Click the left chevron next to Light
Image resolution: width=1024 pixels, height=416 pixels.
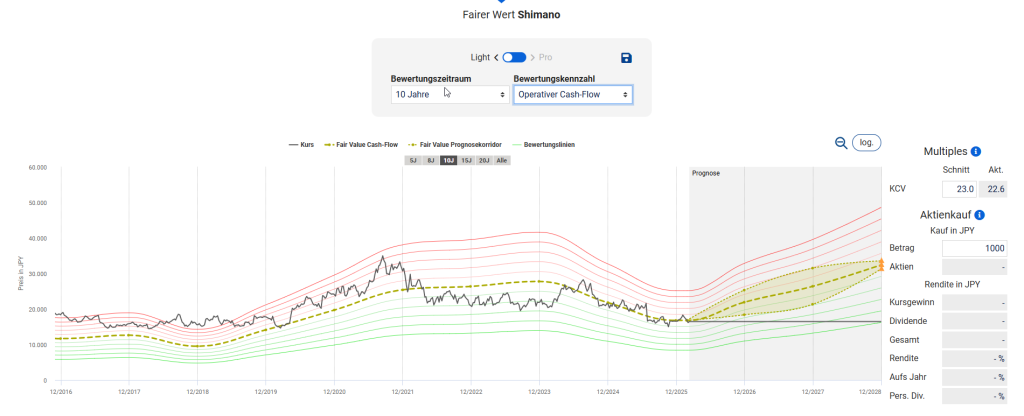click(496, 58)
